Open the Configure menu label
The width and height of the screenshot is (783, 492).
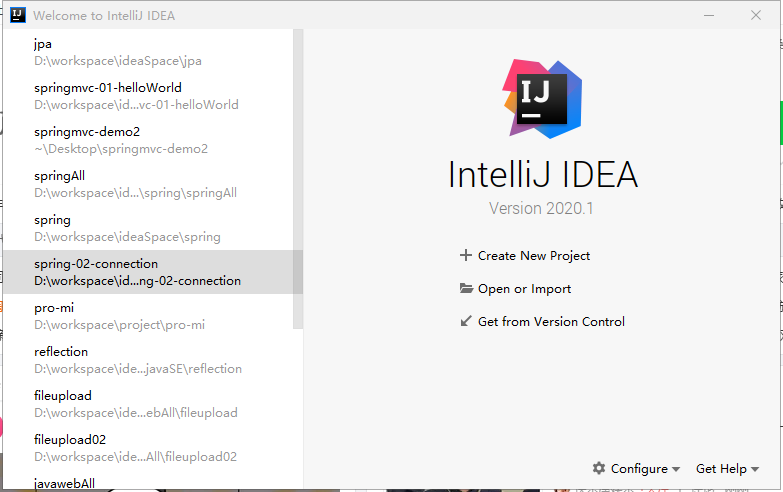tap(639, 469)
